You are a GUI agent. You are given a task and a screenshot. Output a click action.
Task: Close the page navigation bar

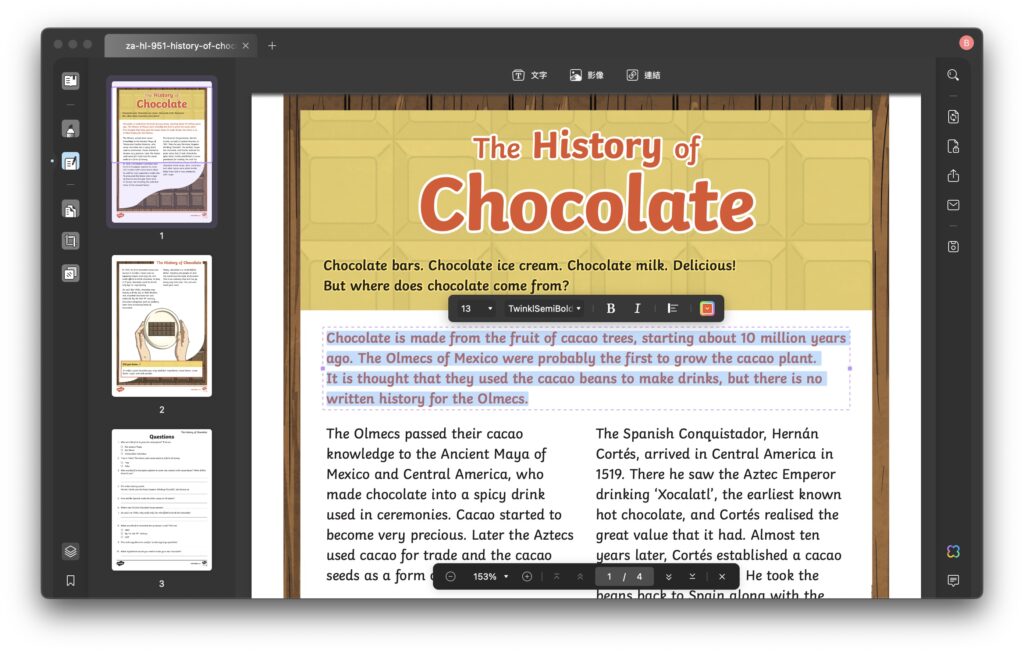(x=722, y=577)
